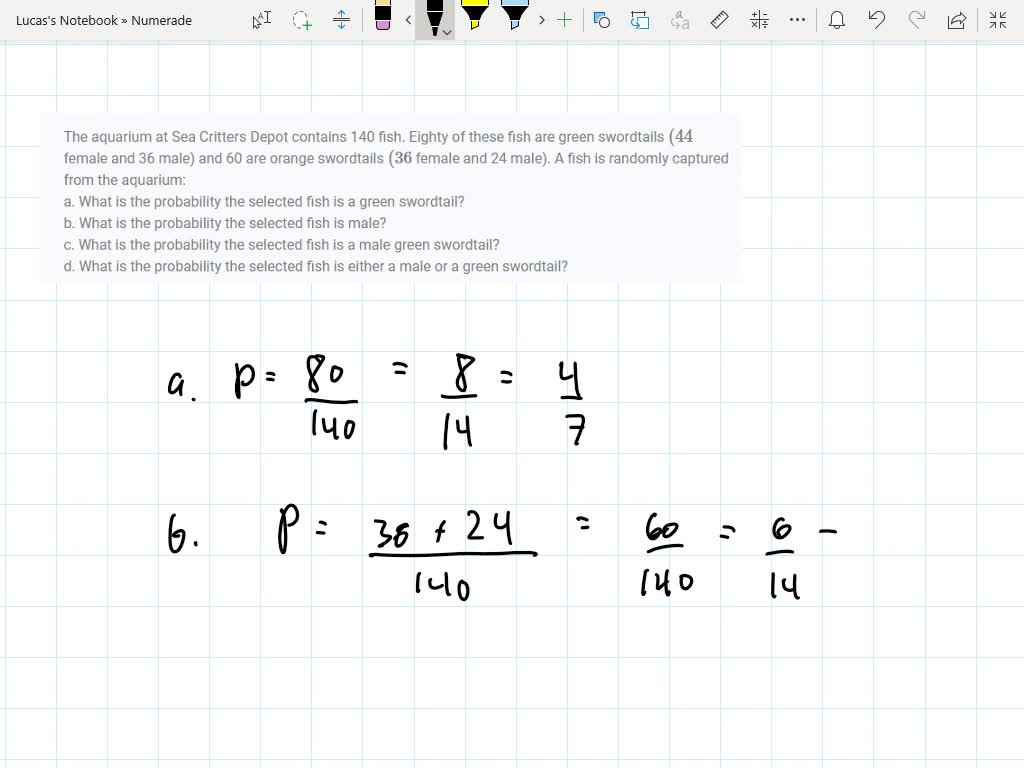Select the text selection cursor tool
1024x768 pixels.
(262, 20)
